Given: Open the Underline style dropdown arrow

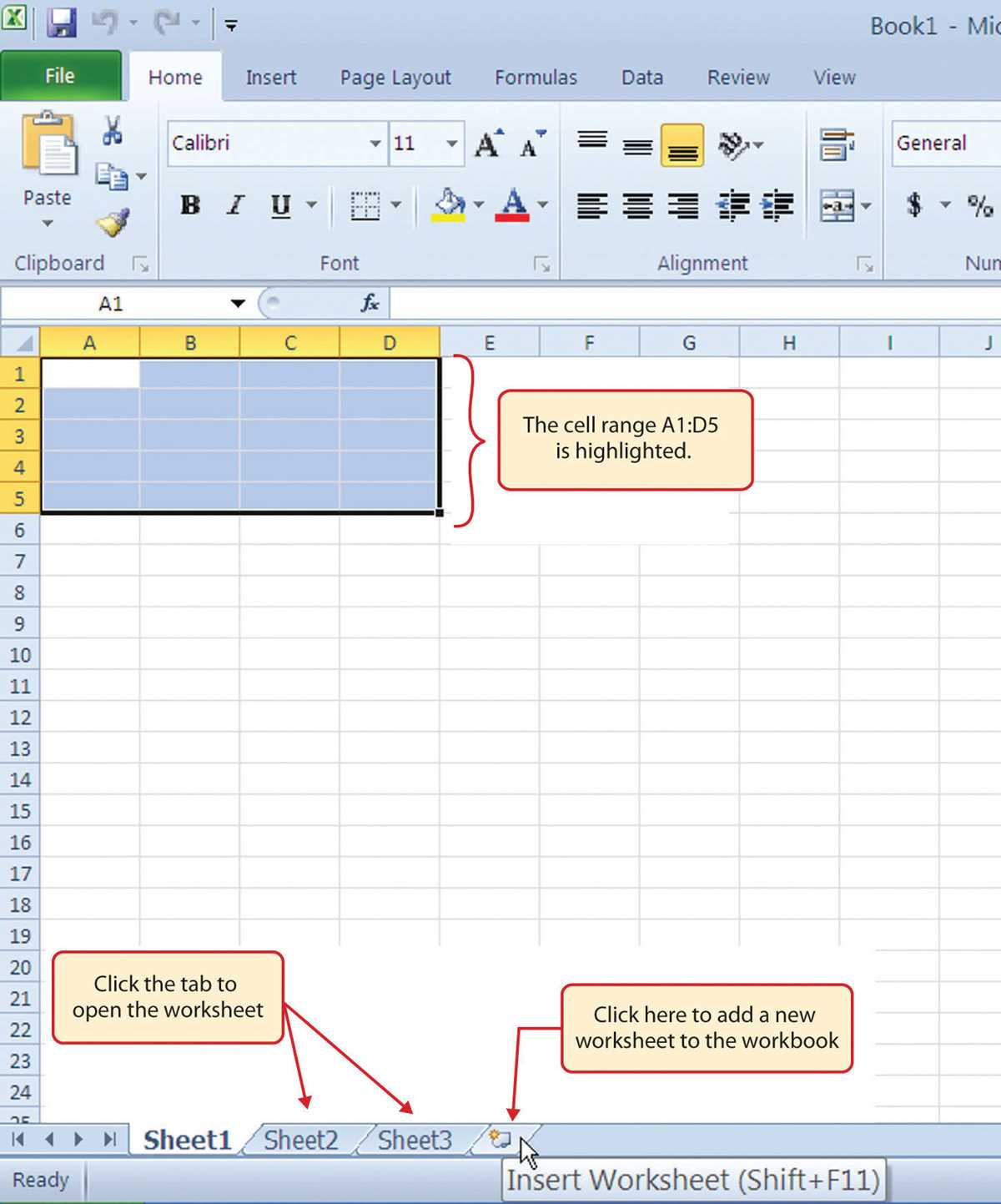Looking at the screenshot, I should tap(312, 205).
